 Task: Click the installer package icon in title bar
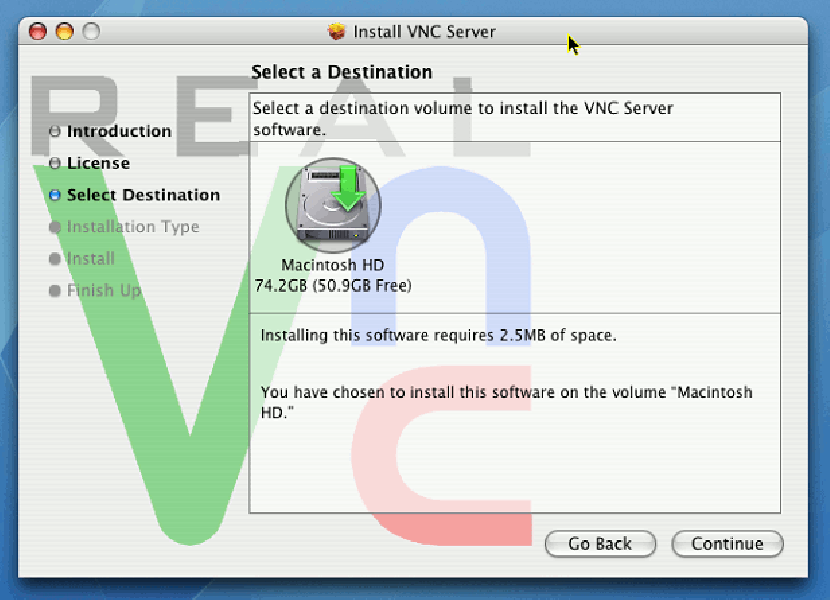pos(336,32)
